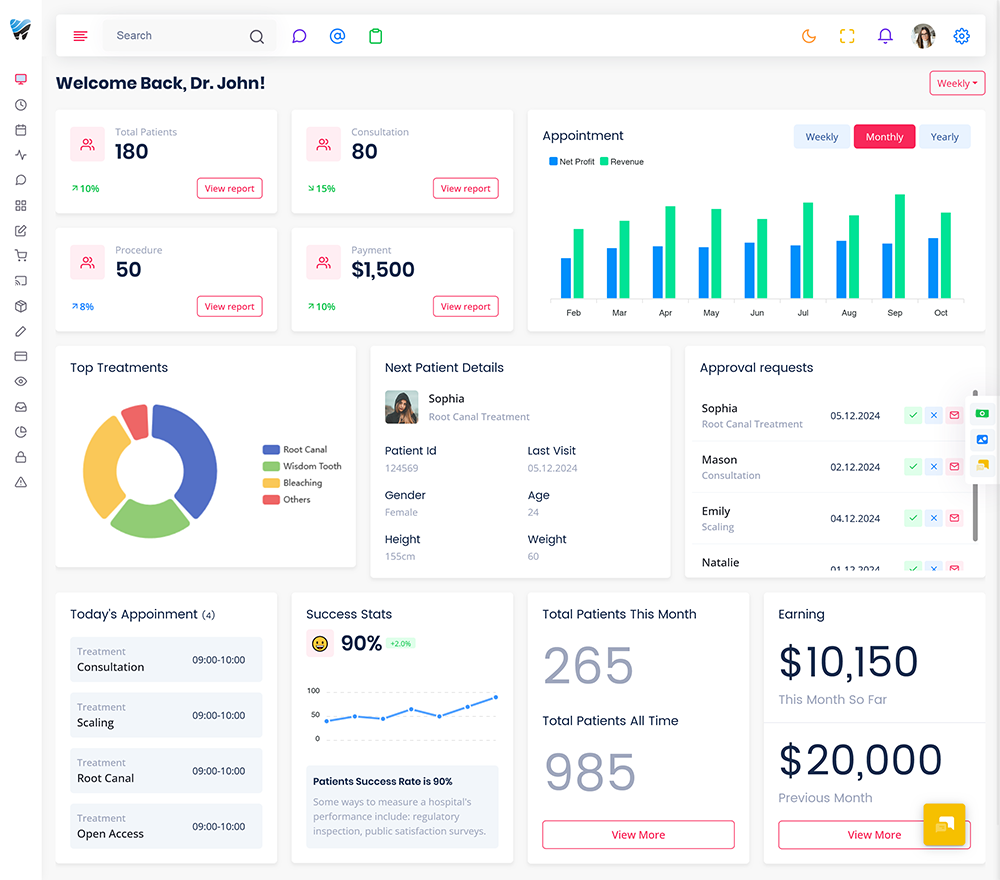
Task: Open chat icon in sidebar
Action: (x=21, y=180)
